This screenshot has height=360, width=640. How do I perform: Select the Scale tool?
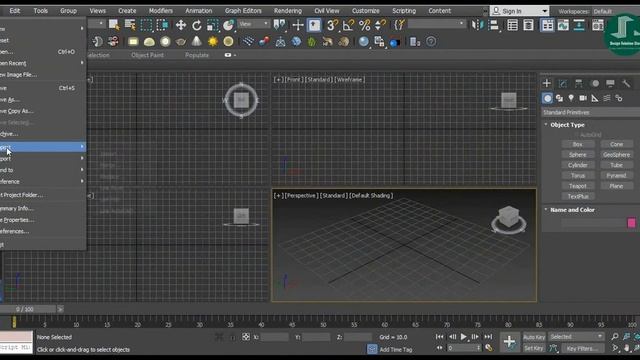(x=213, y=25)
